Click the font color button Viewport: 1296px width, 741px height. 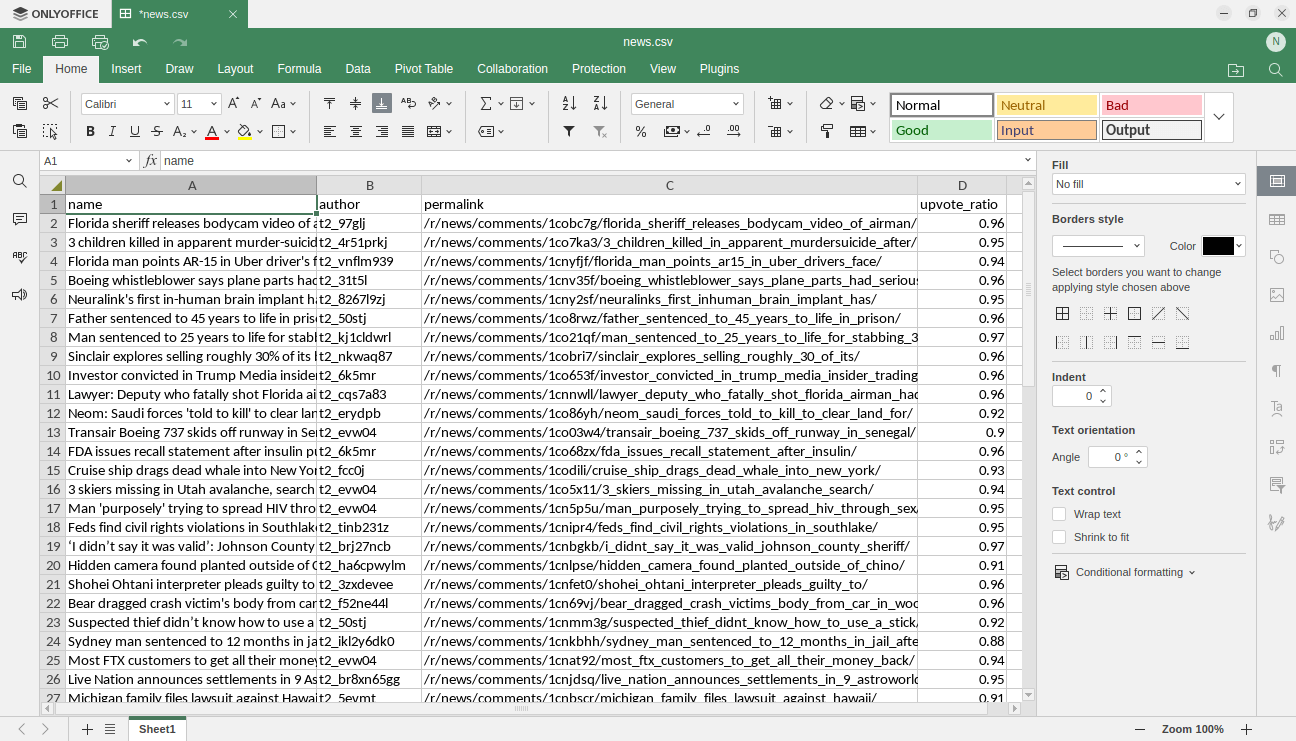tap(212, 131)
